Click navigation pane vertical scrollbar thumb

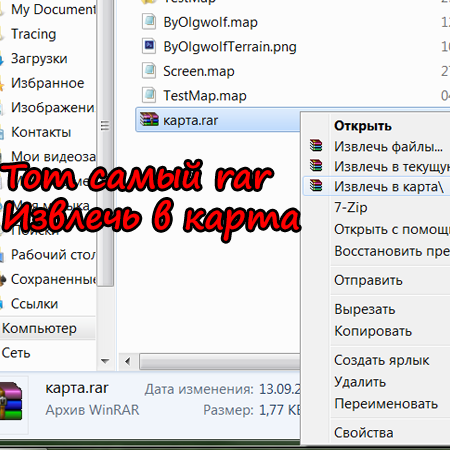(105, 143)
